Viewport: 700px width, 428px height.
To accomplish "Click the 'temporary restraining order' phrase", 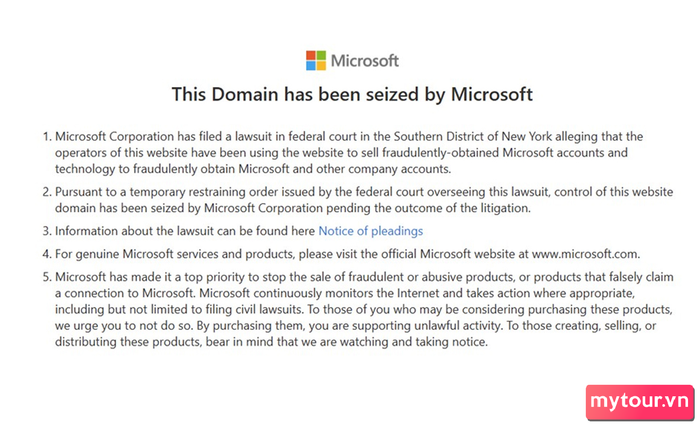I will tap(188, 192).
